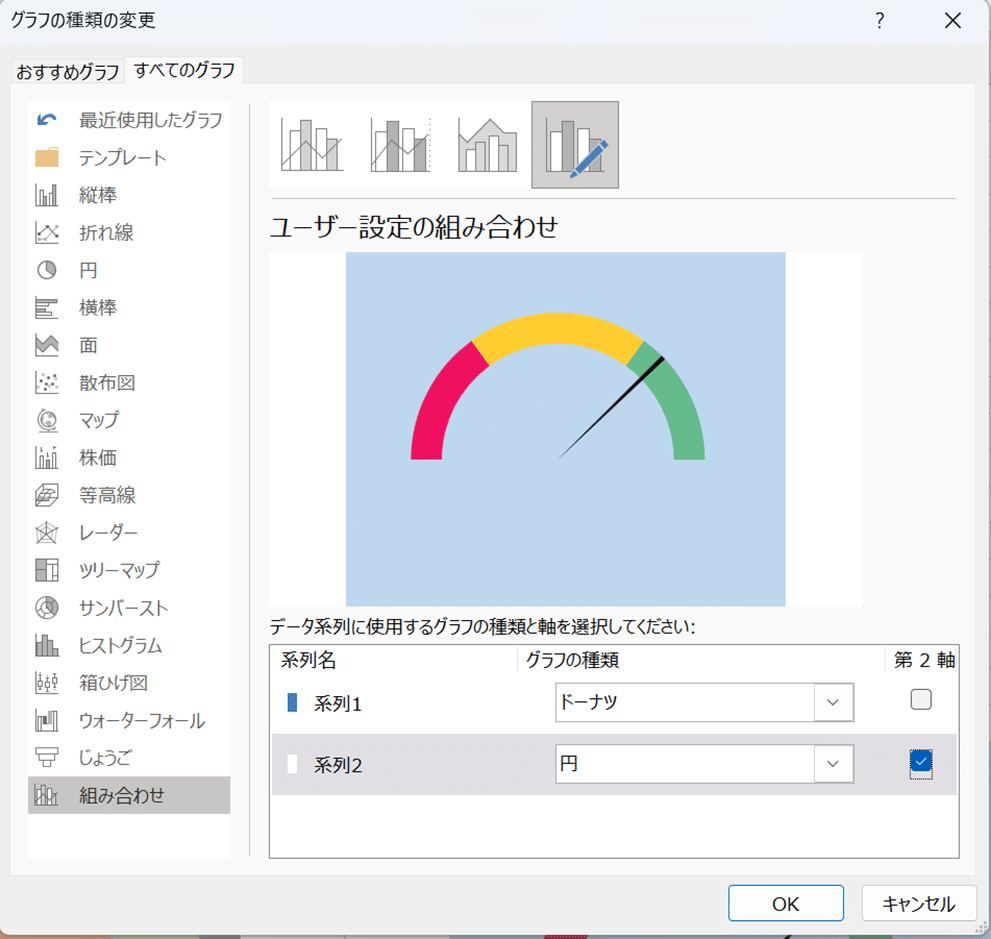Open the help question mark icon
This screenshot has height=939, width=991.
pos(880,21)
